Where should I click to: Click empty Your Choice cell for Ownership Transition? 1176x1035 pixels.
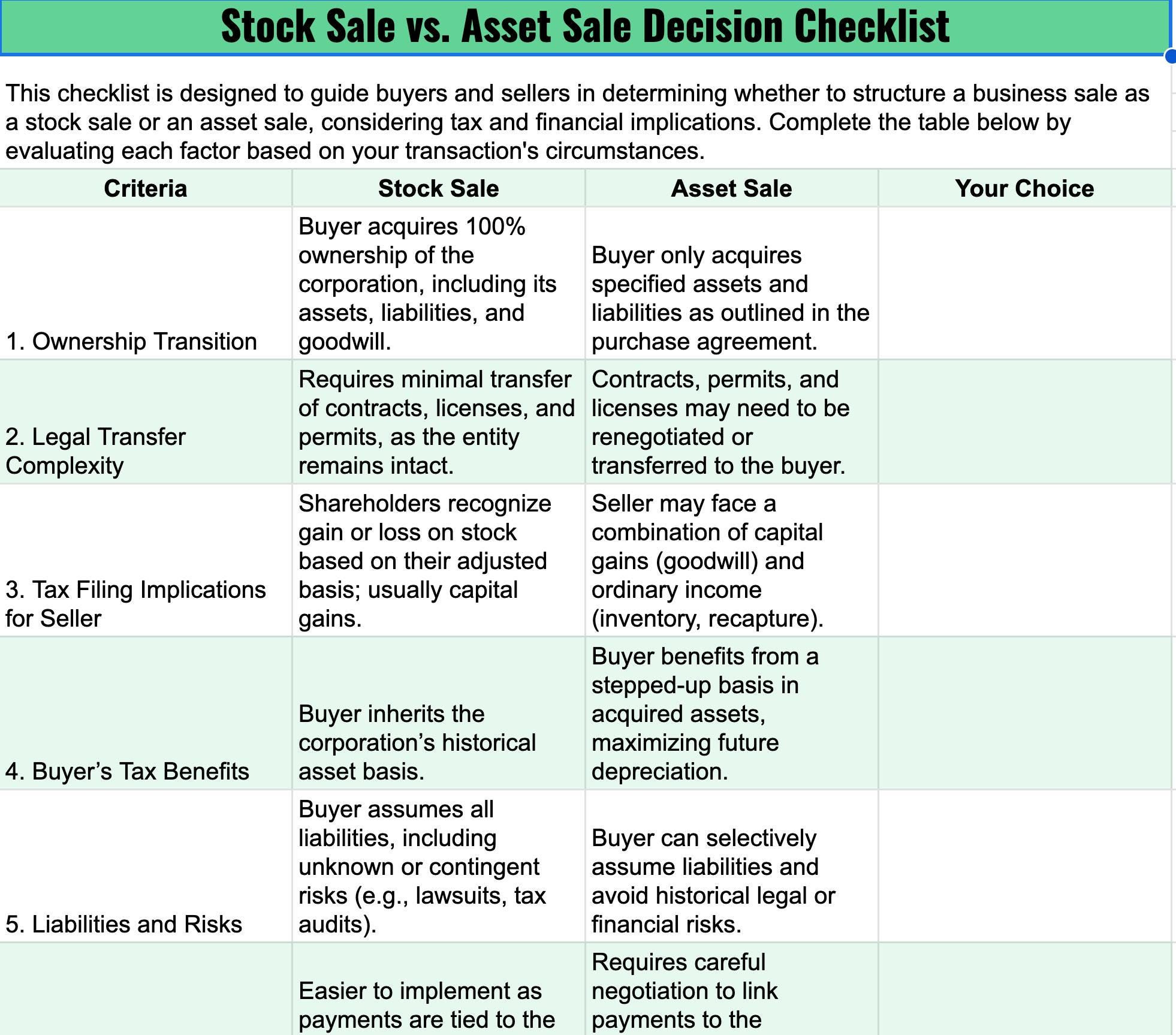pyautogui.click(x=1024, y=283)
